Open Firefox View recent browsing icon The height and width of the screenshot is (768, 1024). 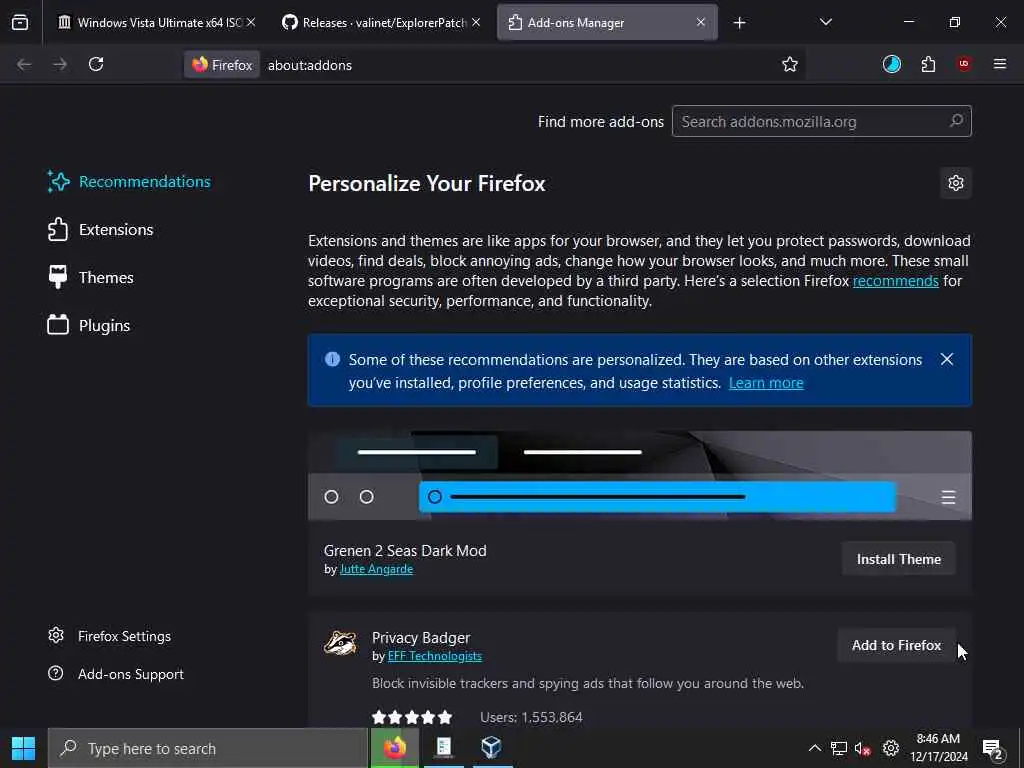pos(20,22)
